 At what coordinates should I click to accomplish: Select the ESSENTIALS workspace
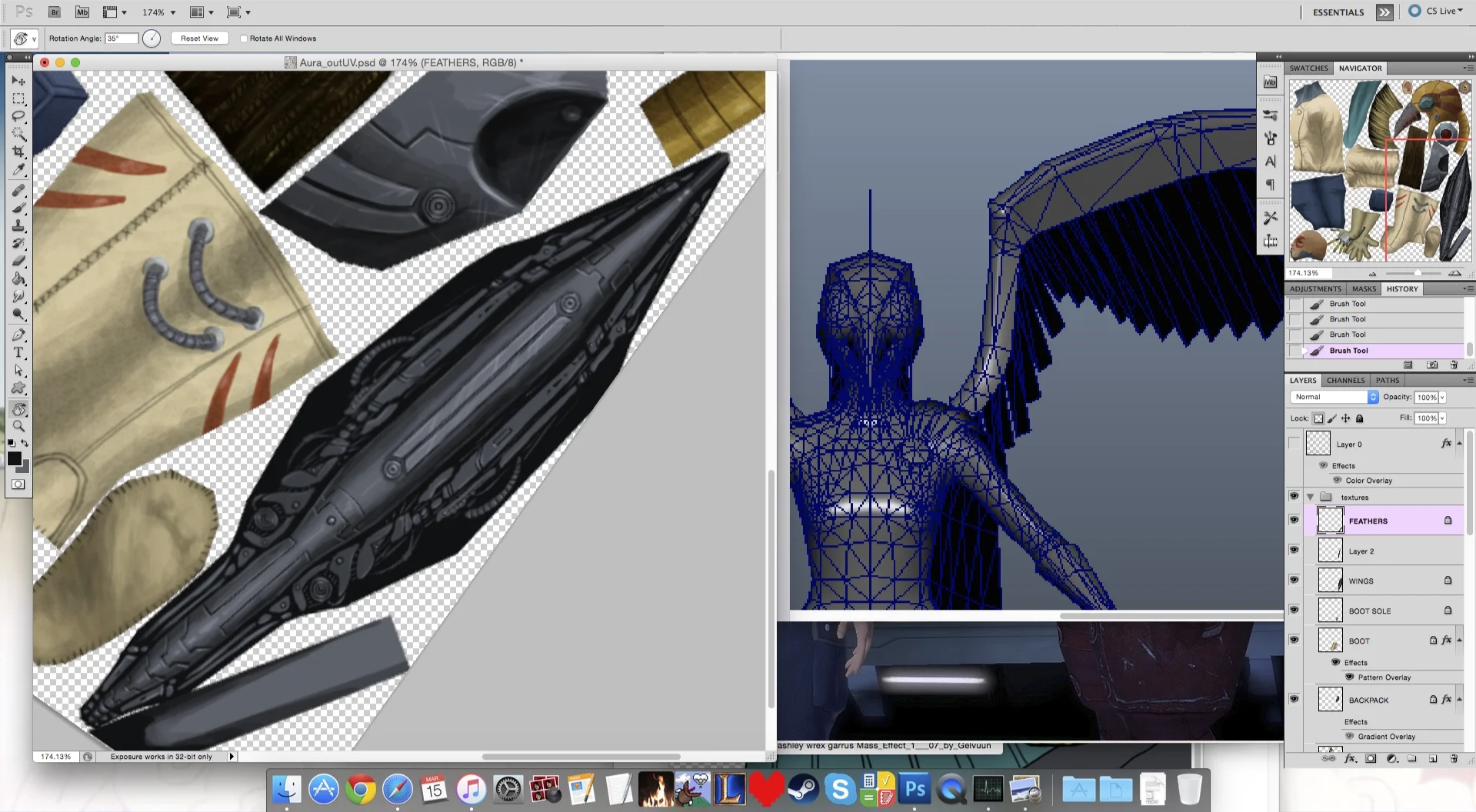1338,12
